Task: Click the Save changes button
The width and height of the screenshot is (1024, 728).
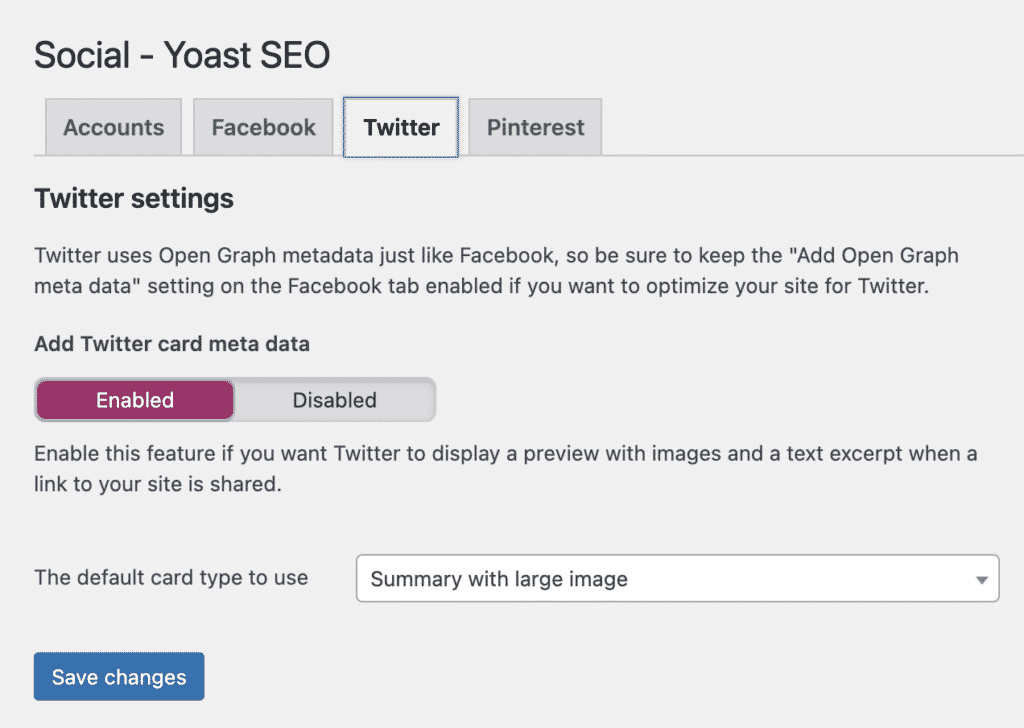Action: [x=118, y=676]
